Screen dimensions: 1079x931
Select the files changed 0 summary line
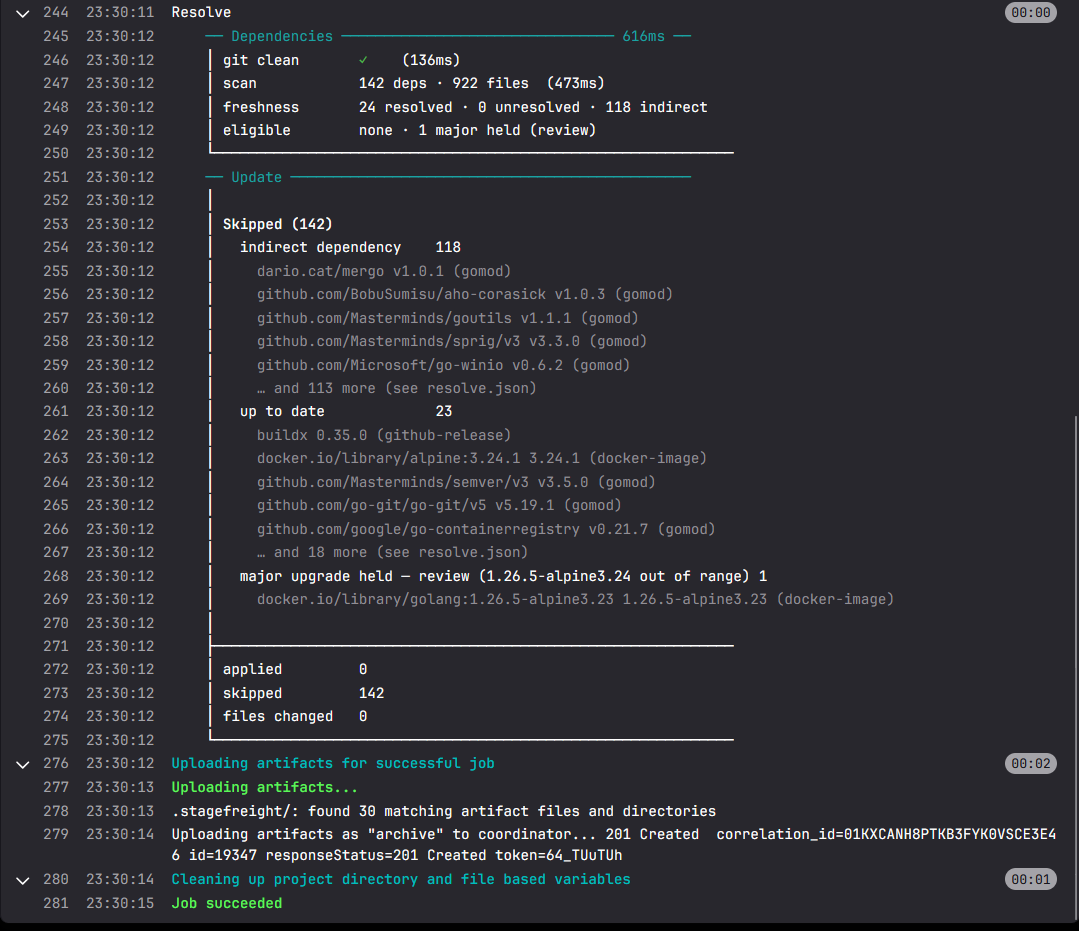click(295, 716)
